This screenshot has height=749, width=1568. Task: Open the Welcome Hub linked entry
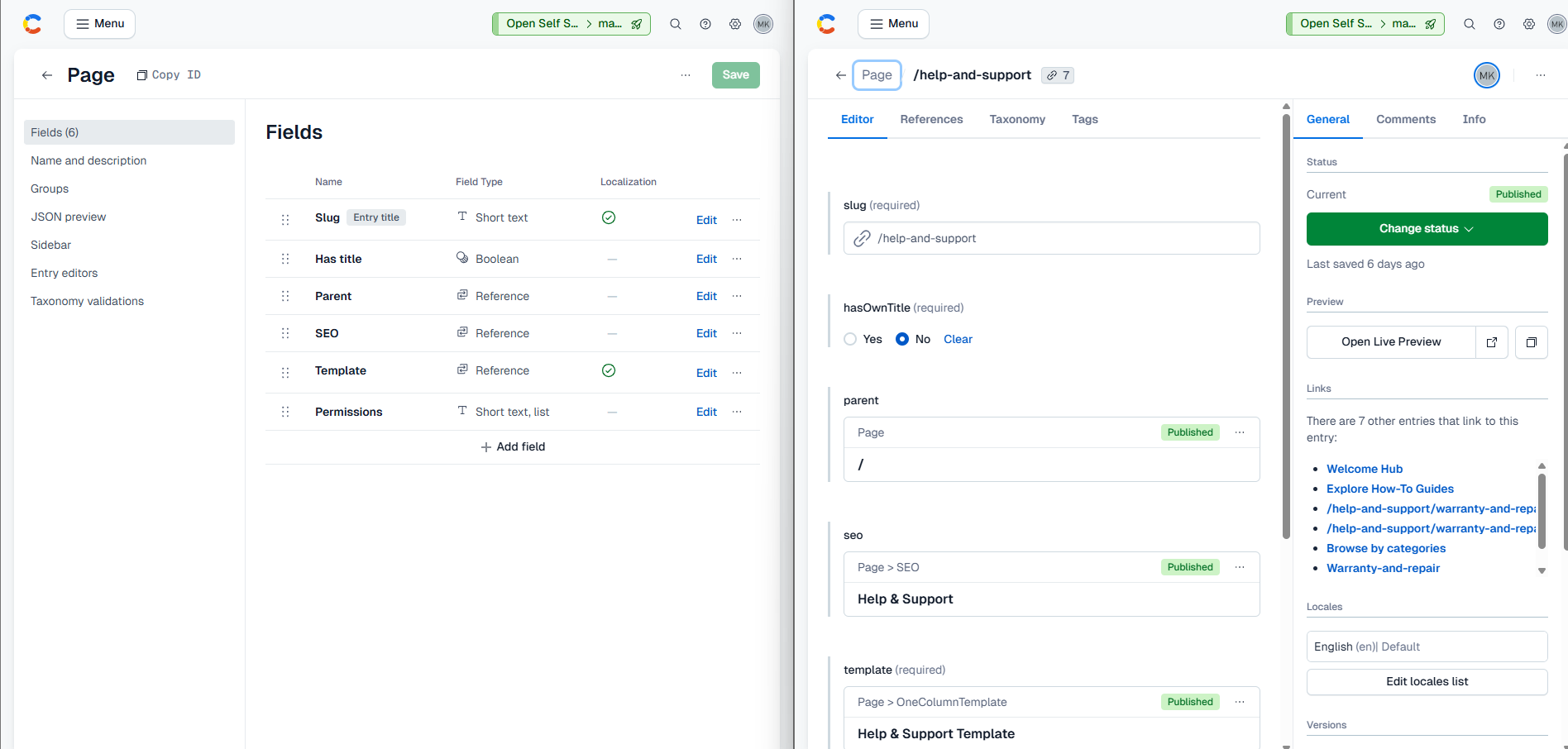click(x=1364, y=469)
